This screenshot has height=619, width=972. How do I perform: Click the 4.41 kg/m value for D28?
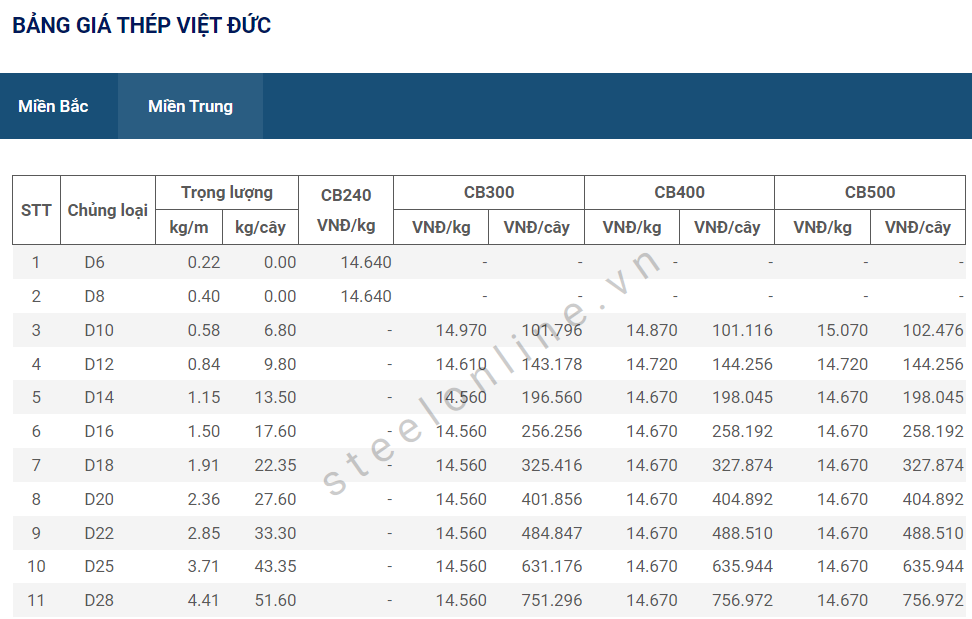(204, 600)
